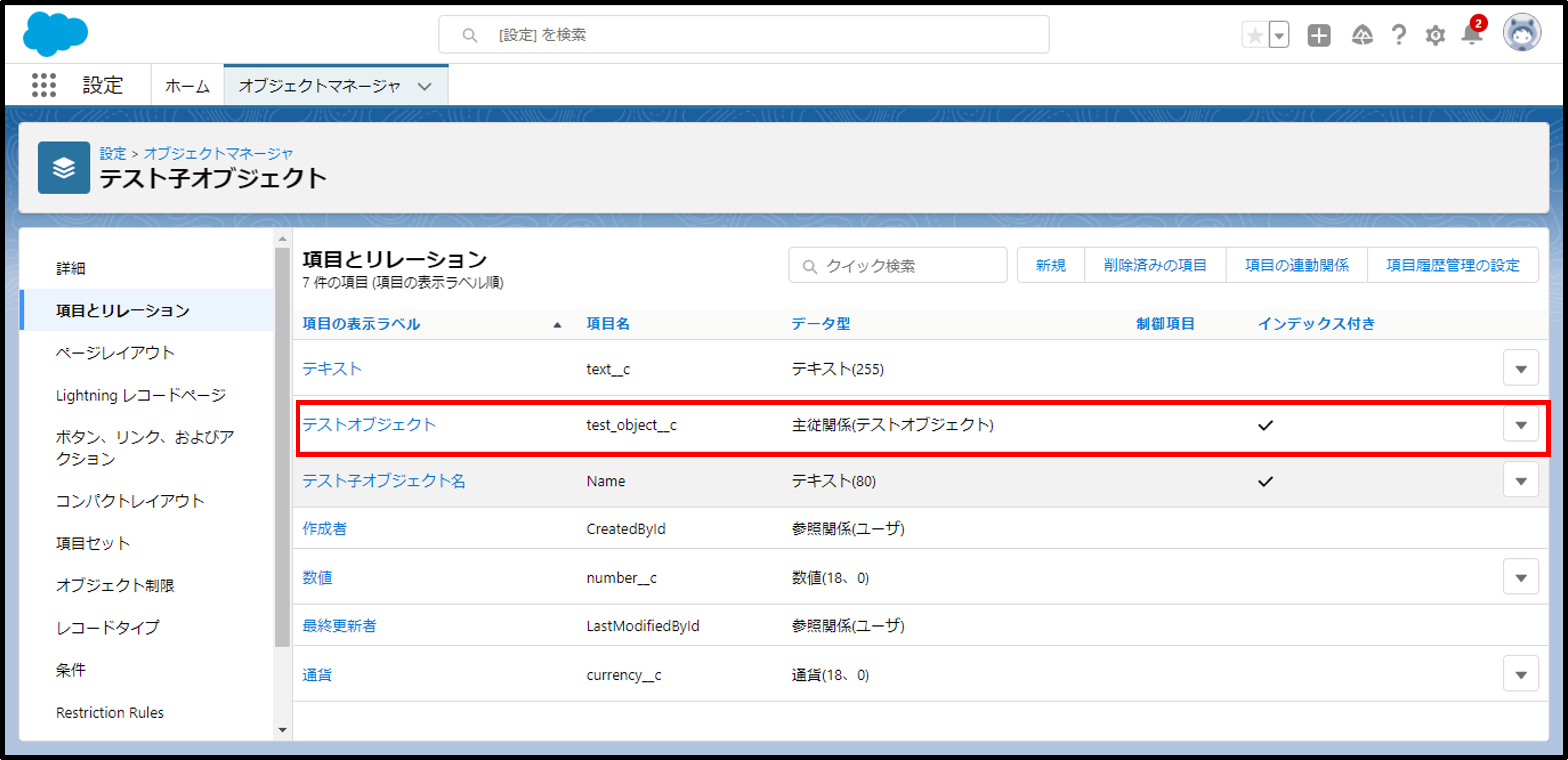Screen dimensions: 1568x760
Task: Click the 新規 button
Action: [x=1051, y=265]
